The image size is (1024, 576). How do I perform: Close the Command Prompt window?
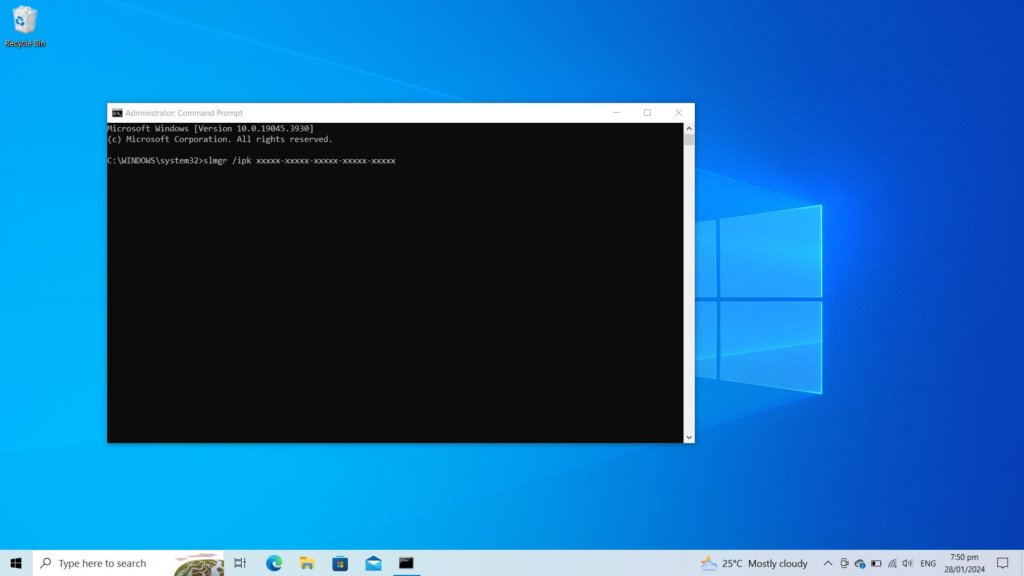[x=679, y=112]
